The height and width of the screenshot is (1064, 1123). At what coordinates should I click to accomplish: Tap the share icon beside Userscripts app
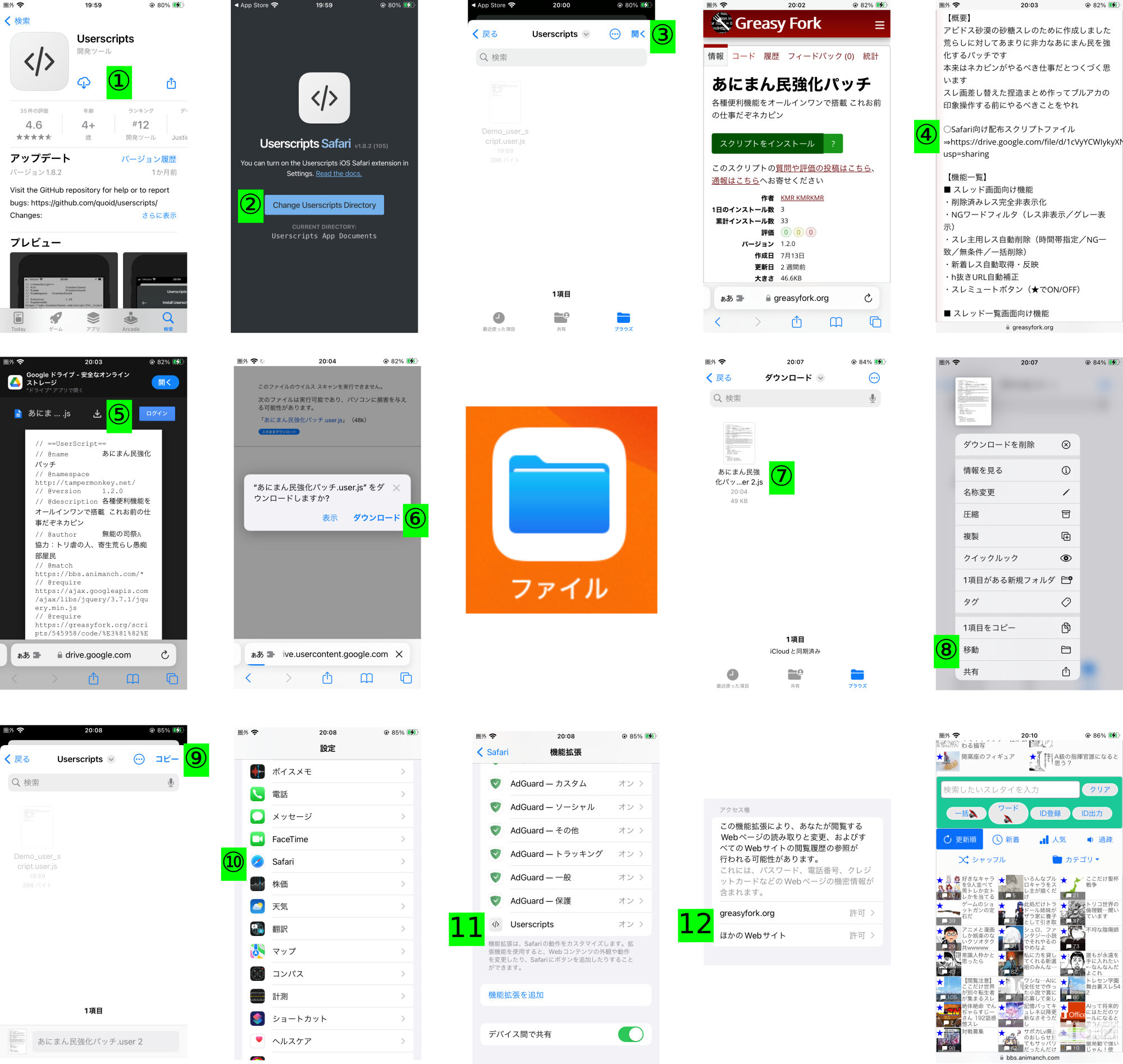pyautogui.click(x=171, y=83)
